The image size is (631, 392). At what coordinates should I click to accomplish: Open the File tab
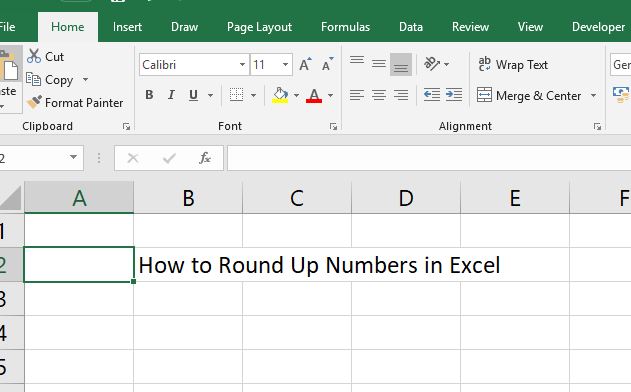[7, 27]
